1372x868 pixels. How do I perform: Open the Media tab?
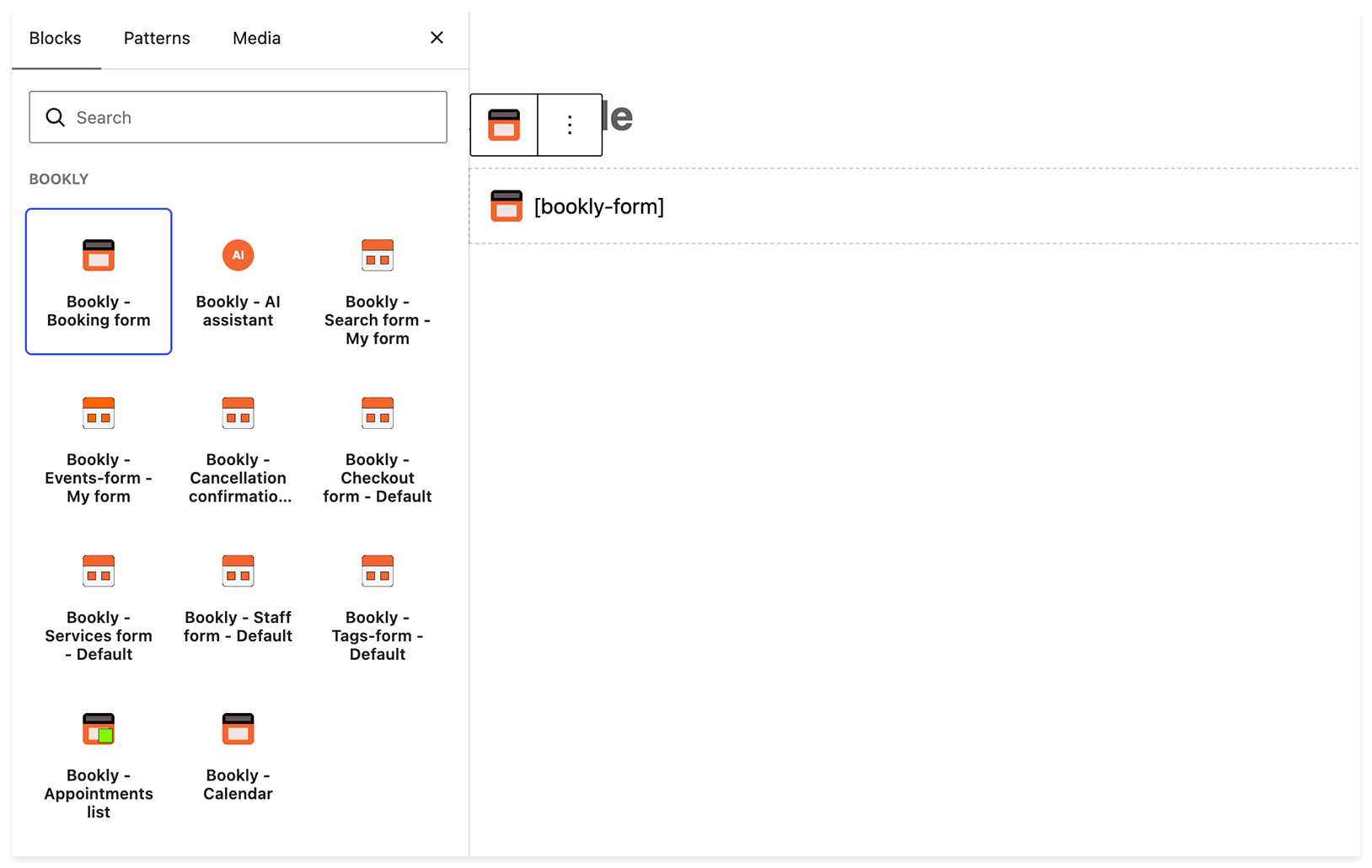256,38
